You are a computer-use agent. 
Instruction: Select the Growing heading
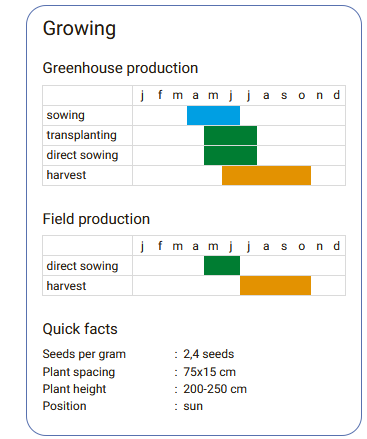79,29
